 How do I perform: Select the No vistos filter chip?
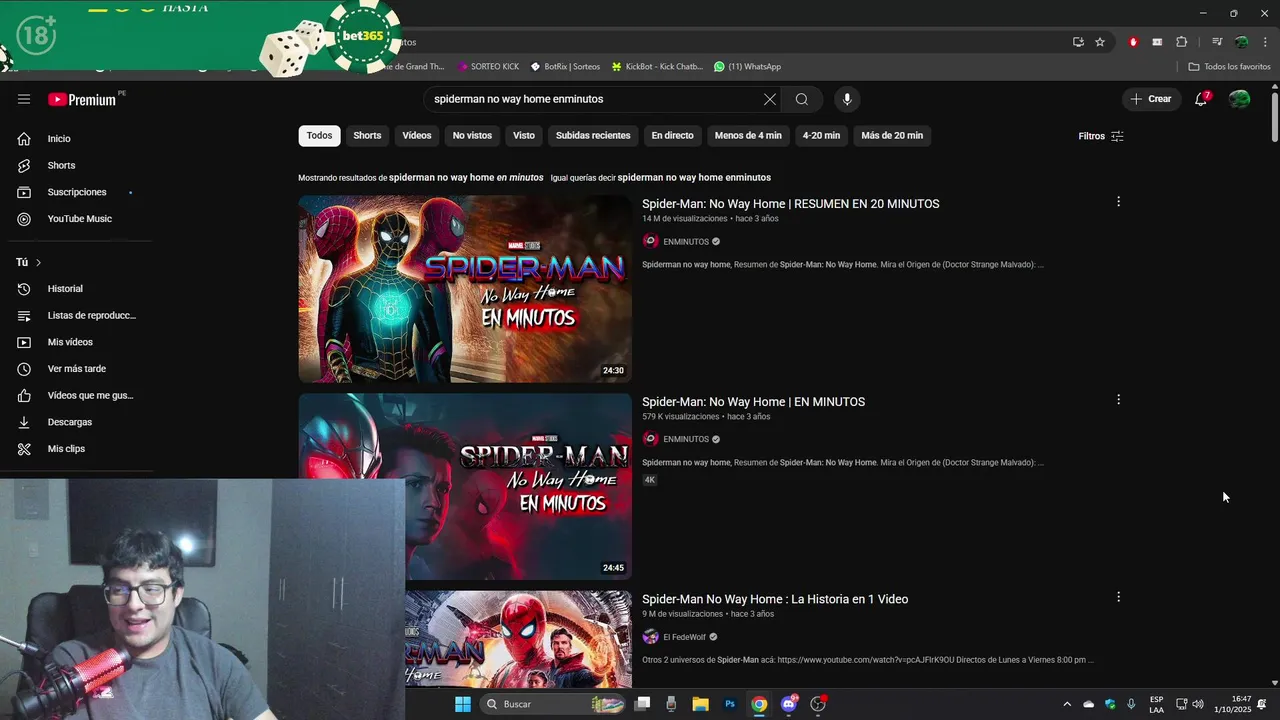pos(472,136)
